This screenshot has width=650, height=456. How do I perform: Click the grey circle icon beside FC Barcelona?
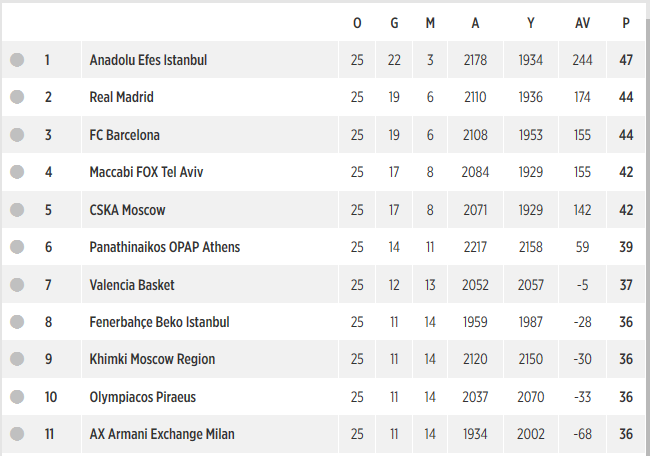click(x=17, y=135)
